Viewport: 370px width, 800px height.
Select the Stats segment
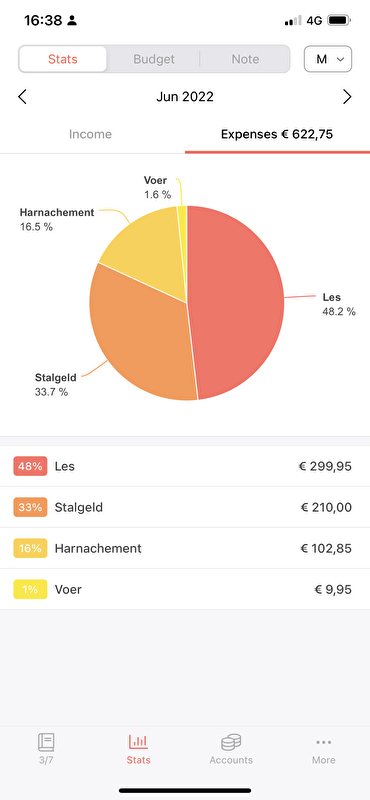click(63, 59)
